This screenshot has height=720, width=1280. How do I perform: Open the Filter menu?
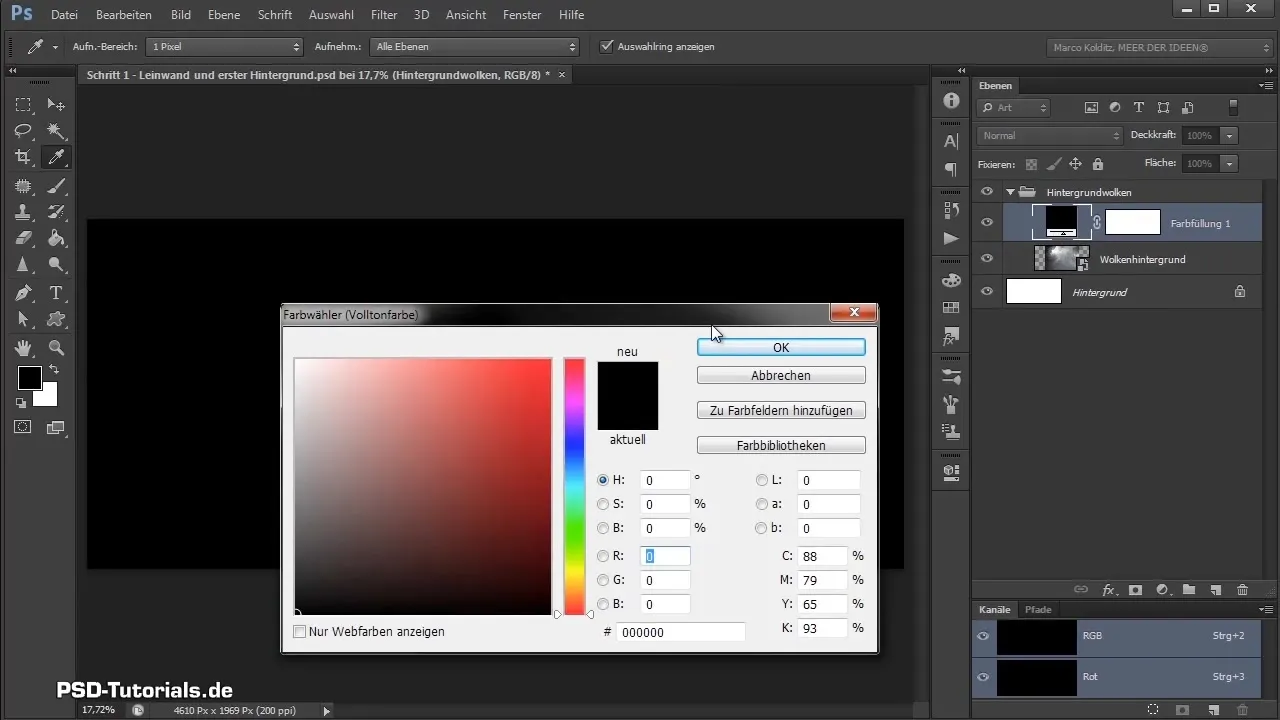click(384, 15)
